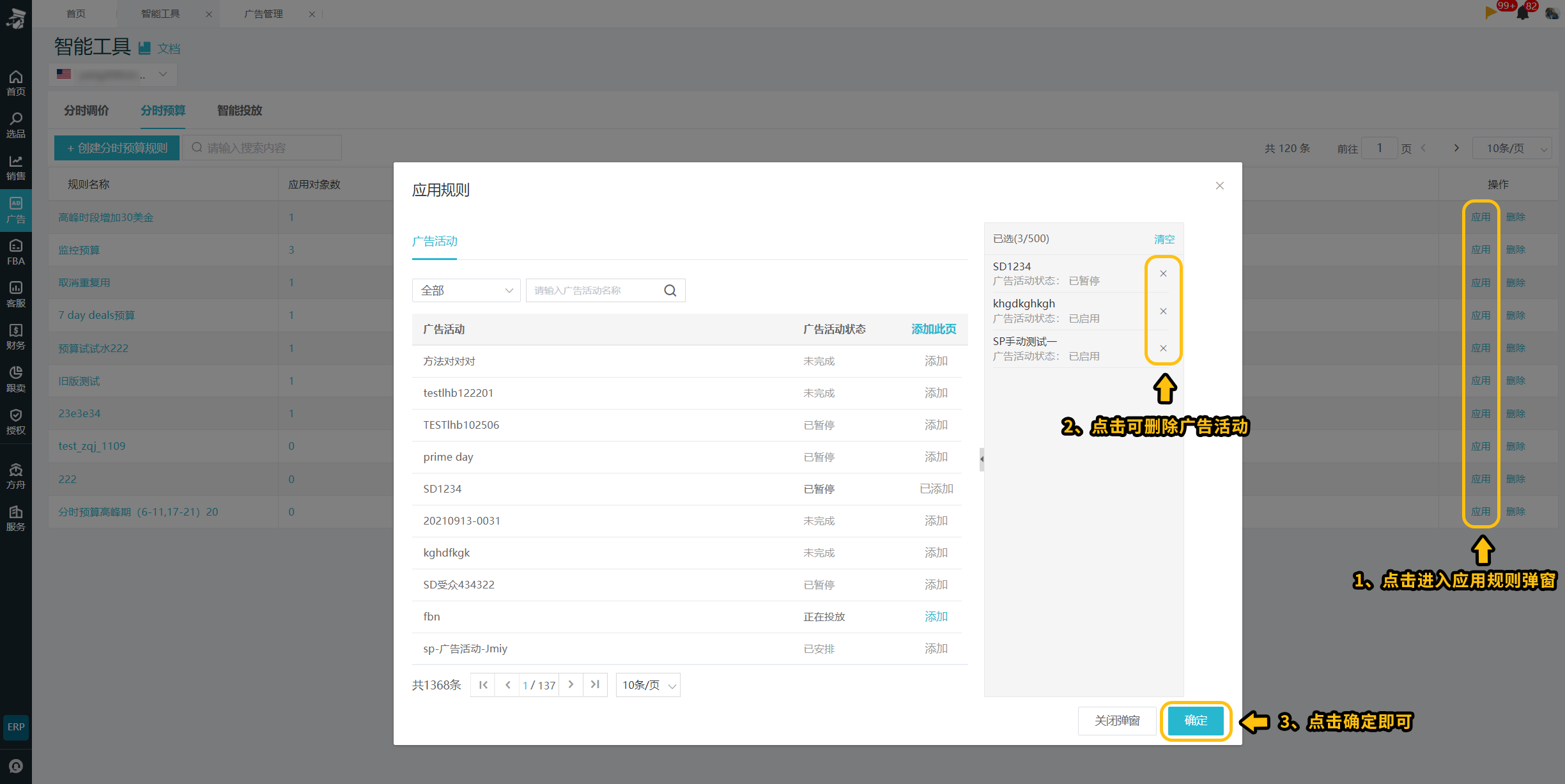Open the 广告 advertising sidebar icon
This screenshot has width=1565, height=784.
(16, 210)
